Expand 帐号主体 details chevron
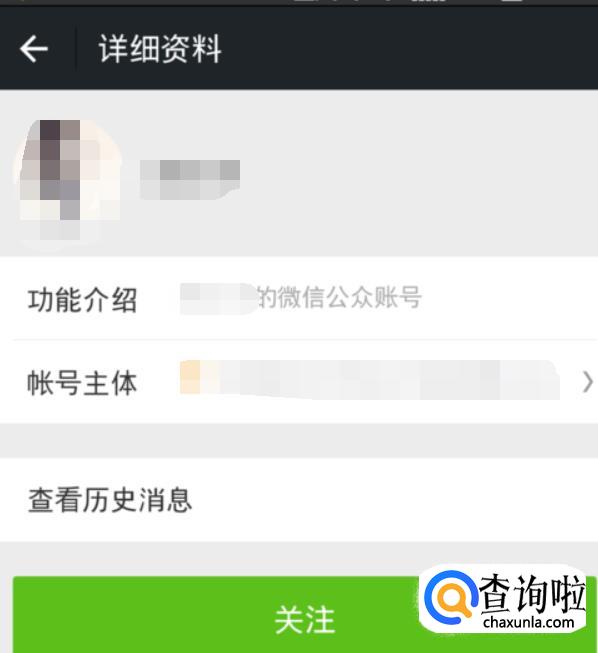The width and height of the screenshot is (598, 653). [587, 382]
